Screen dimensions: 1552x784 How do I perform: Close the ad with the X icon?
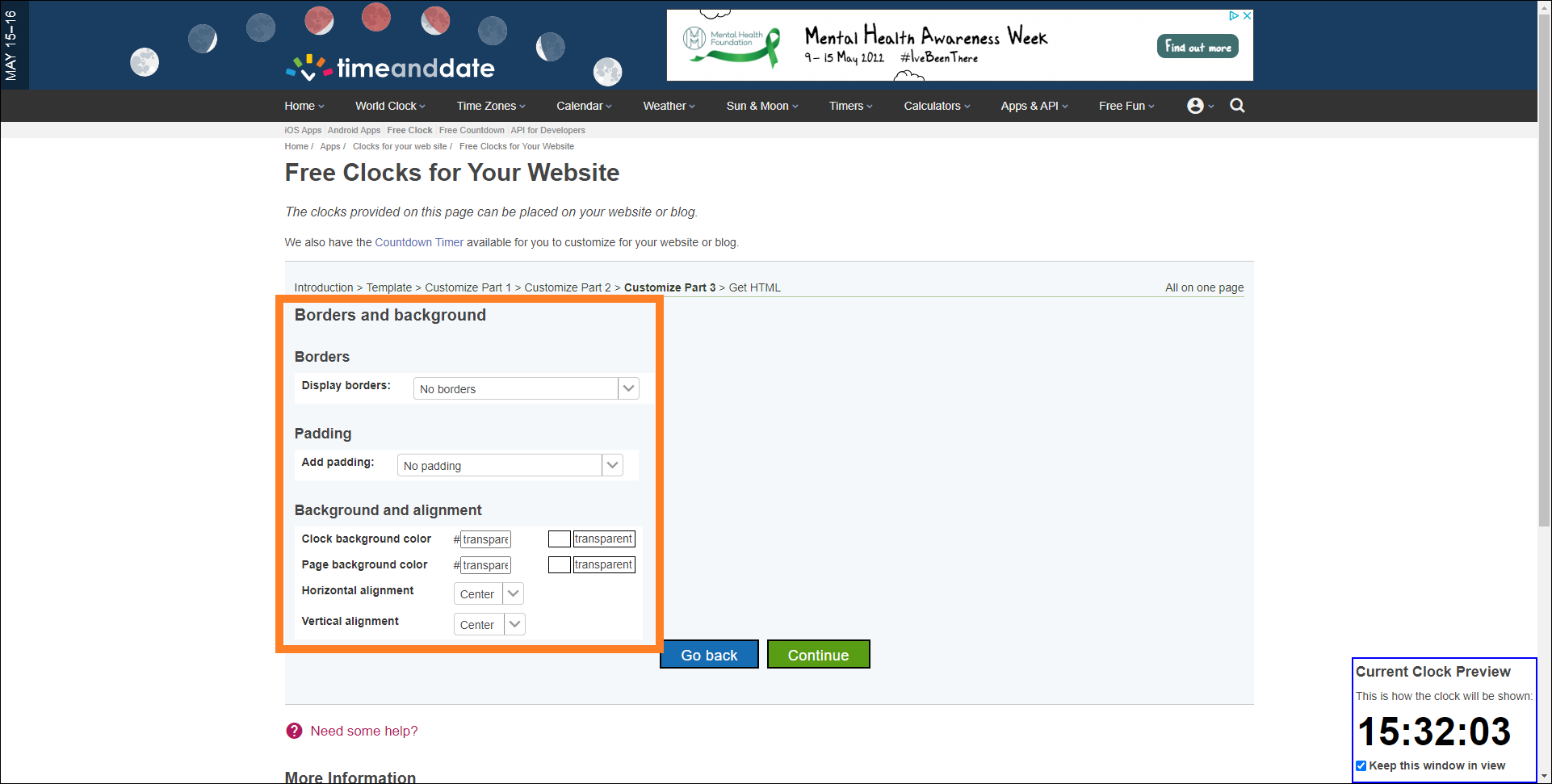(1247, 15)
